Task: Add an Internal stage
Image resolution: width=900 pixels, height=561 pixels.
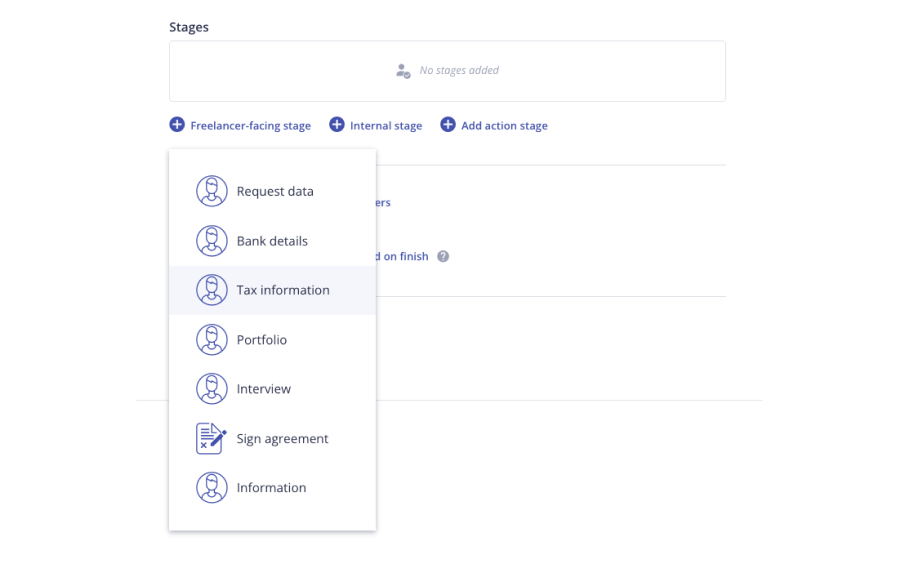Action: click(x=375, y=125)
